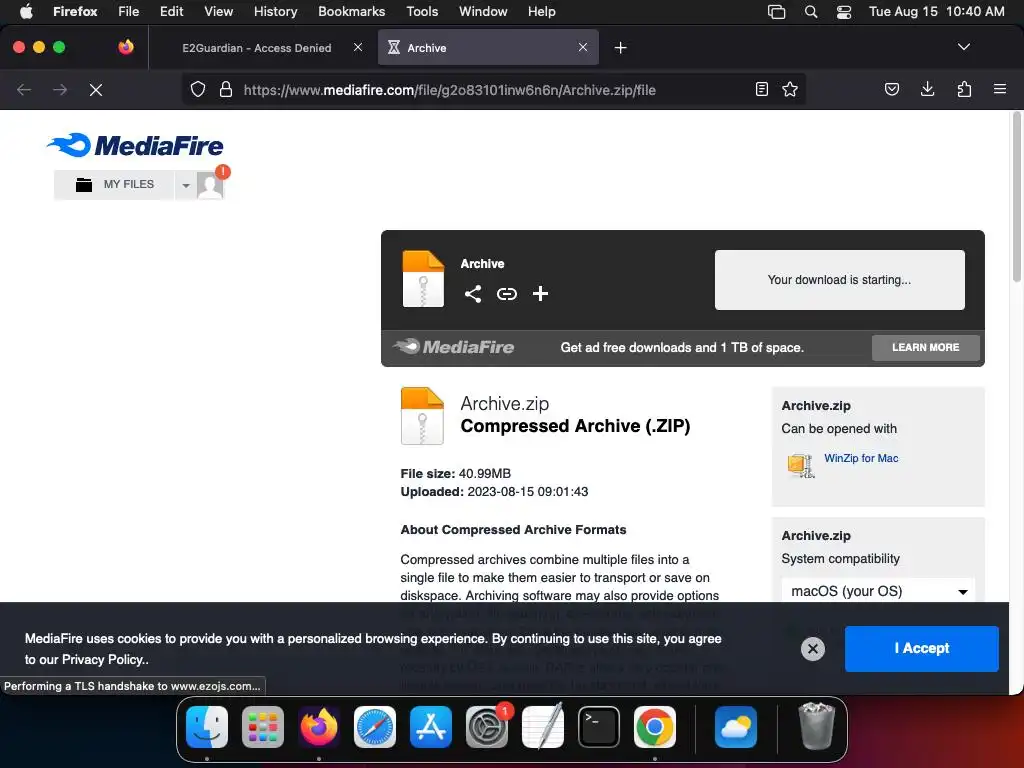This screenshot has height=768, width=1024.
Task: Open the extensions puzzle icon
Action: [x=964, y=89]
